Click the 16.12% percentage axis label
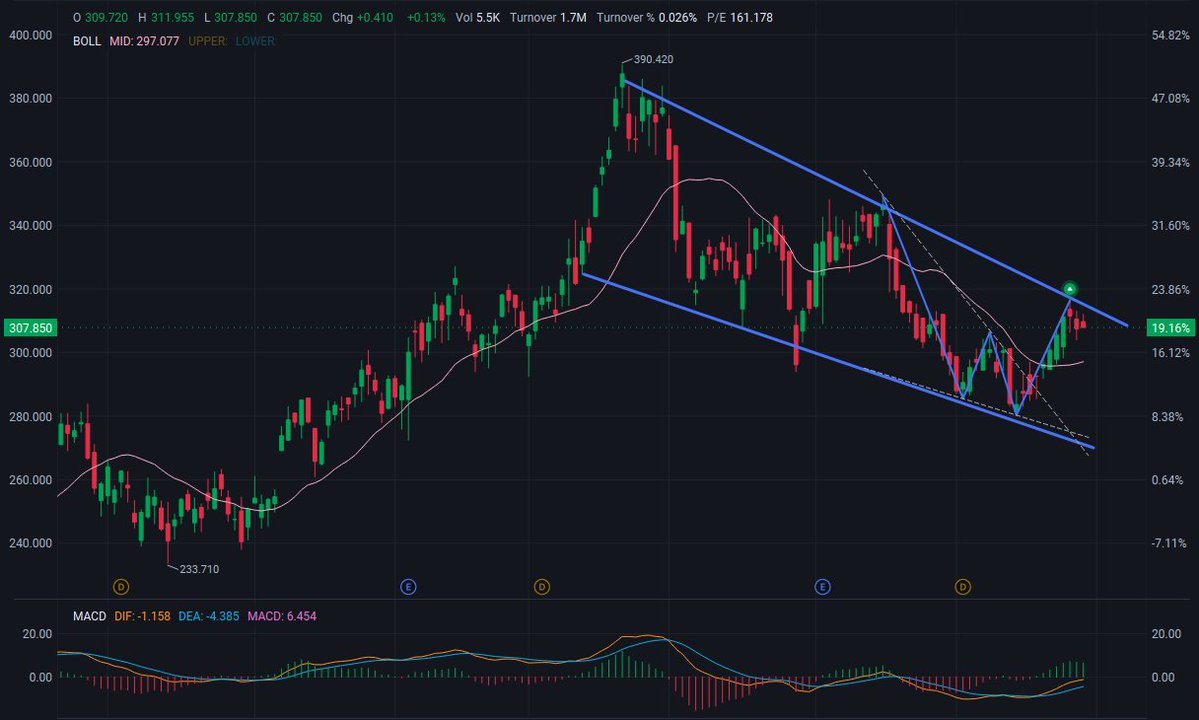This screenshot has height=720, width=1199. pos(1171,353)
